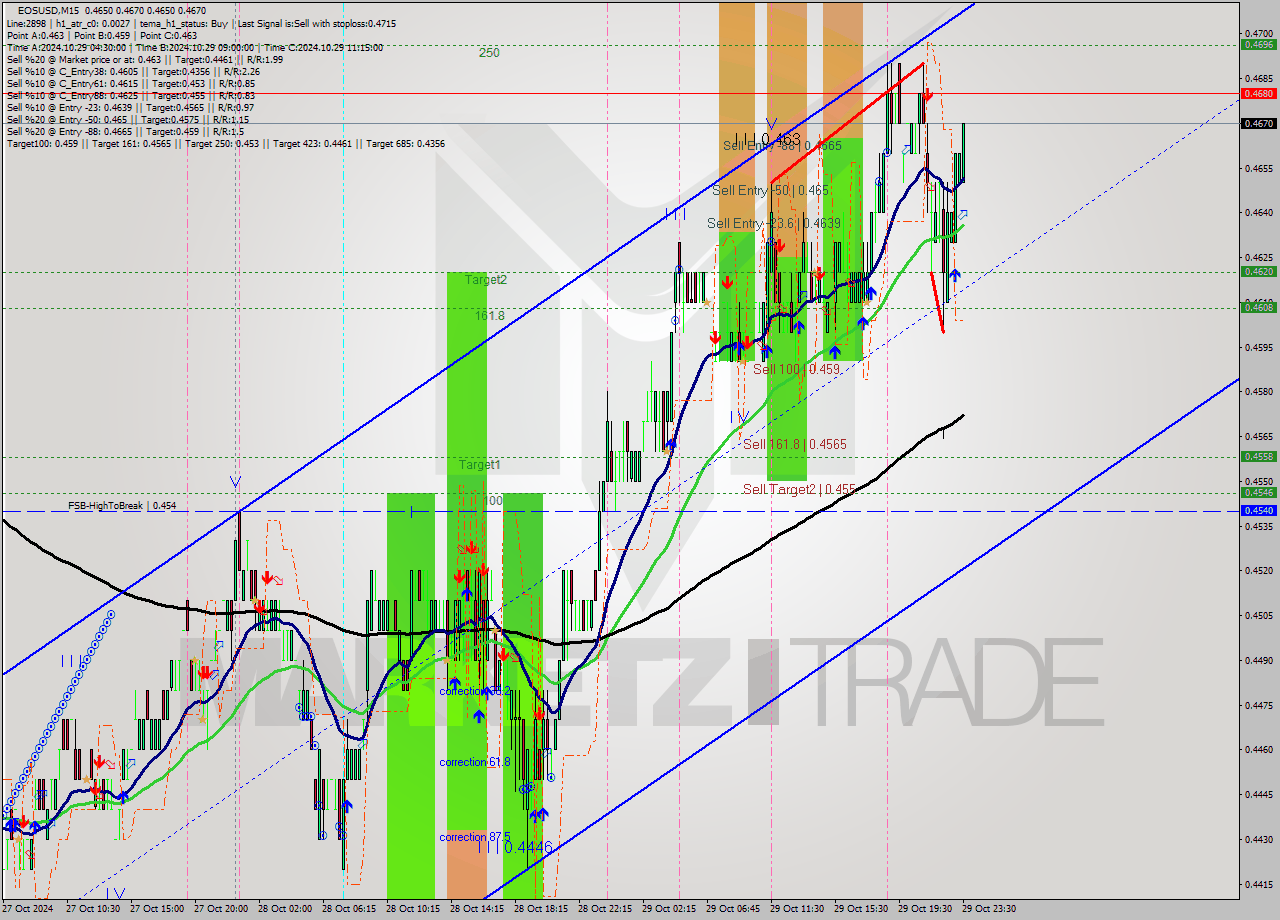Select the 0.4490 price axis tick

pyautogui.click(x=1258, y=659)
